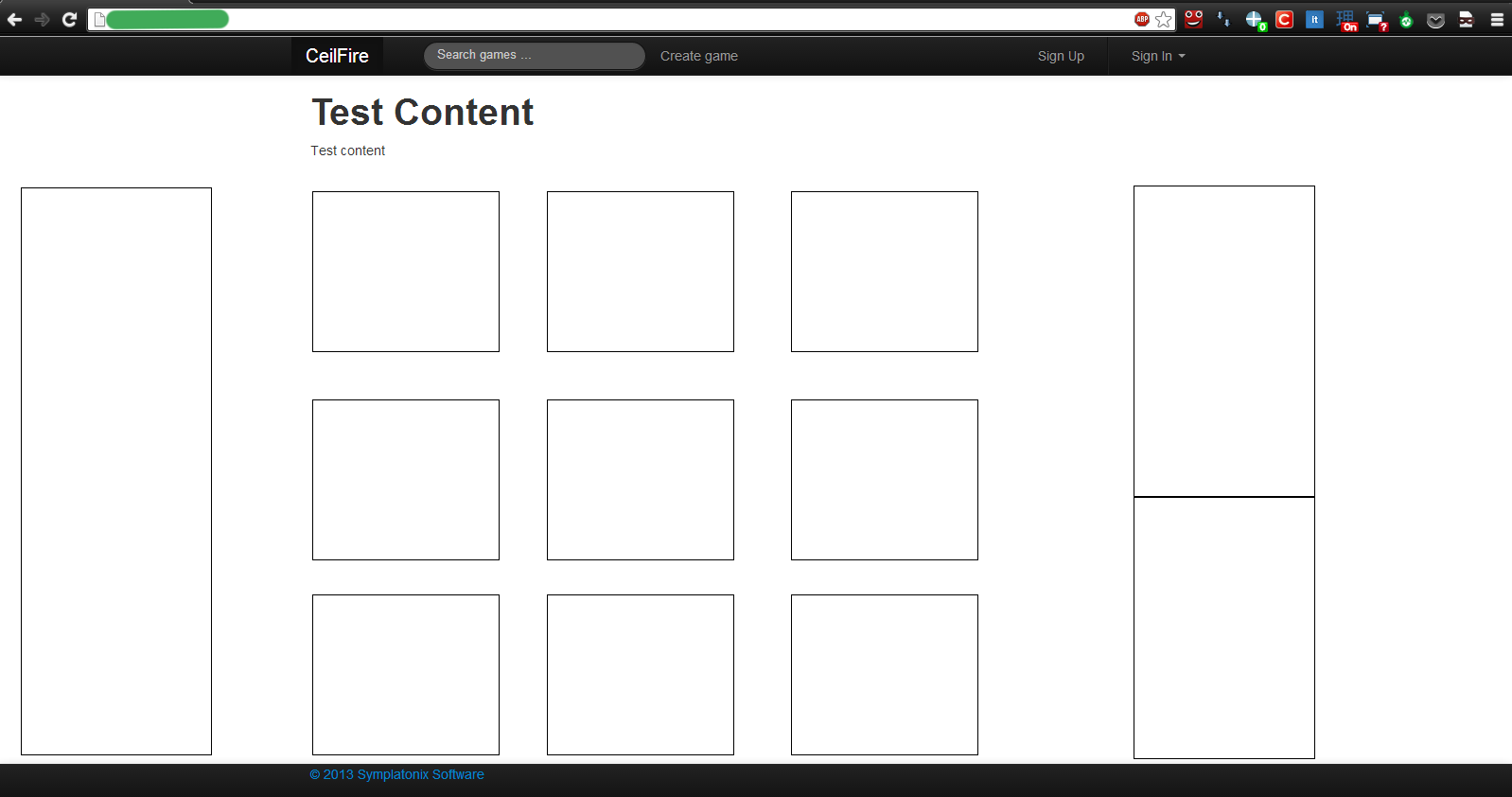
Task: Click the blue 'It' extension icon
Action: click(1314, 19)
